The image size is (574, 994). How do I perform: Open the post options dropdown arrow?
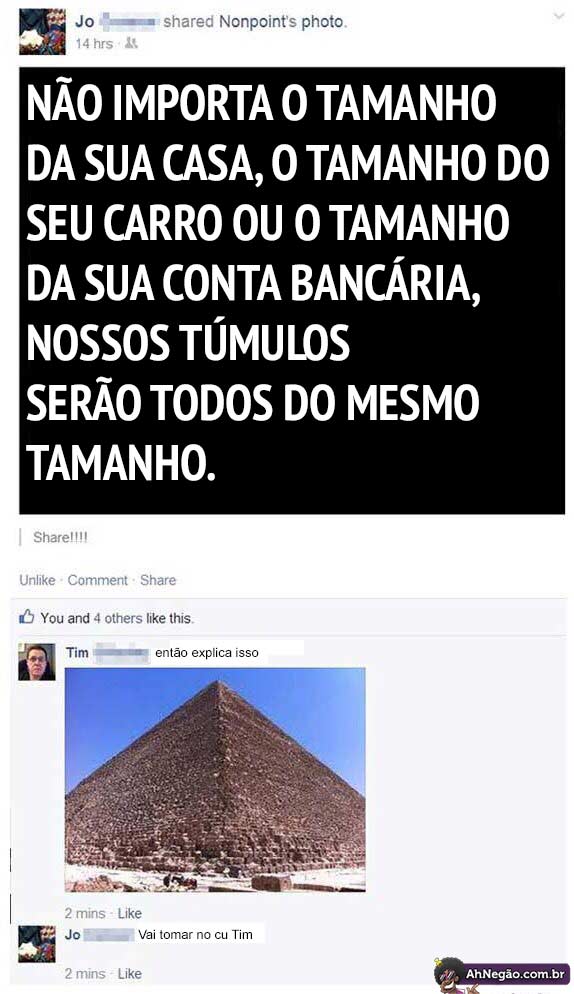tap(559, 16)
